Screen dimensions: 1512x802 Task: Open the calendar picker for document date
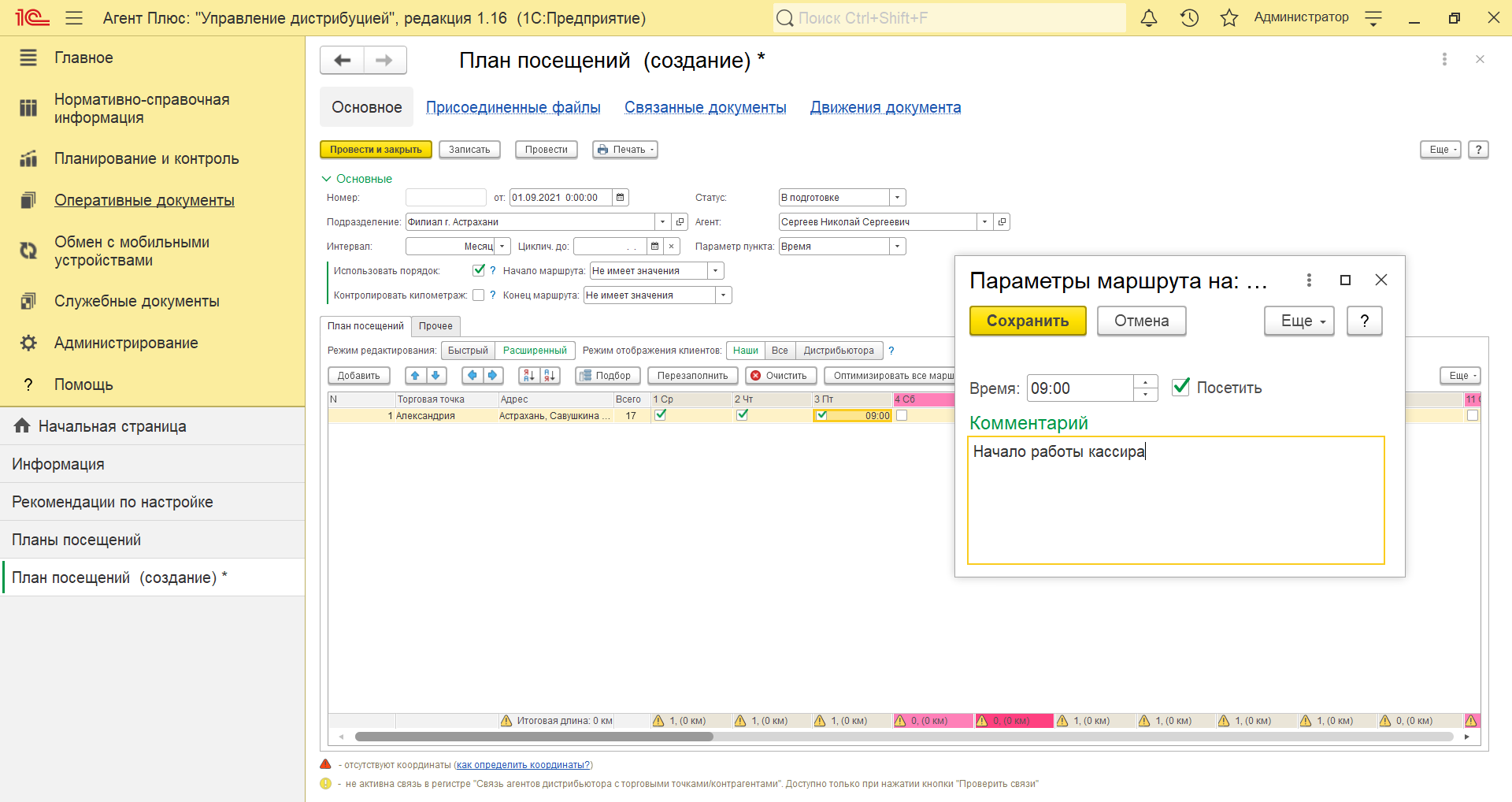click(621, 198)
